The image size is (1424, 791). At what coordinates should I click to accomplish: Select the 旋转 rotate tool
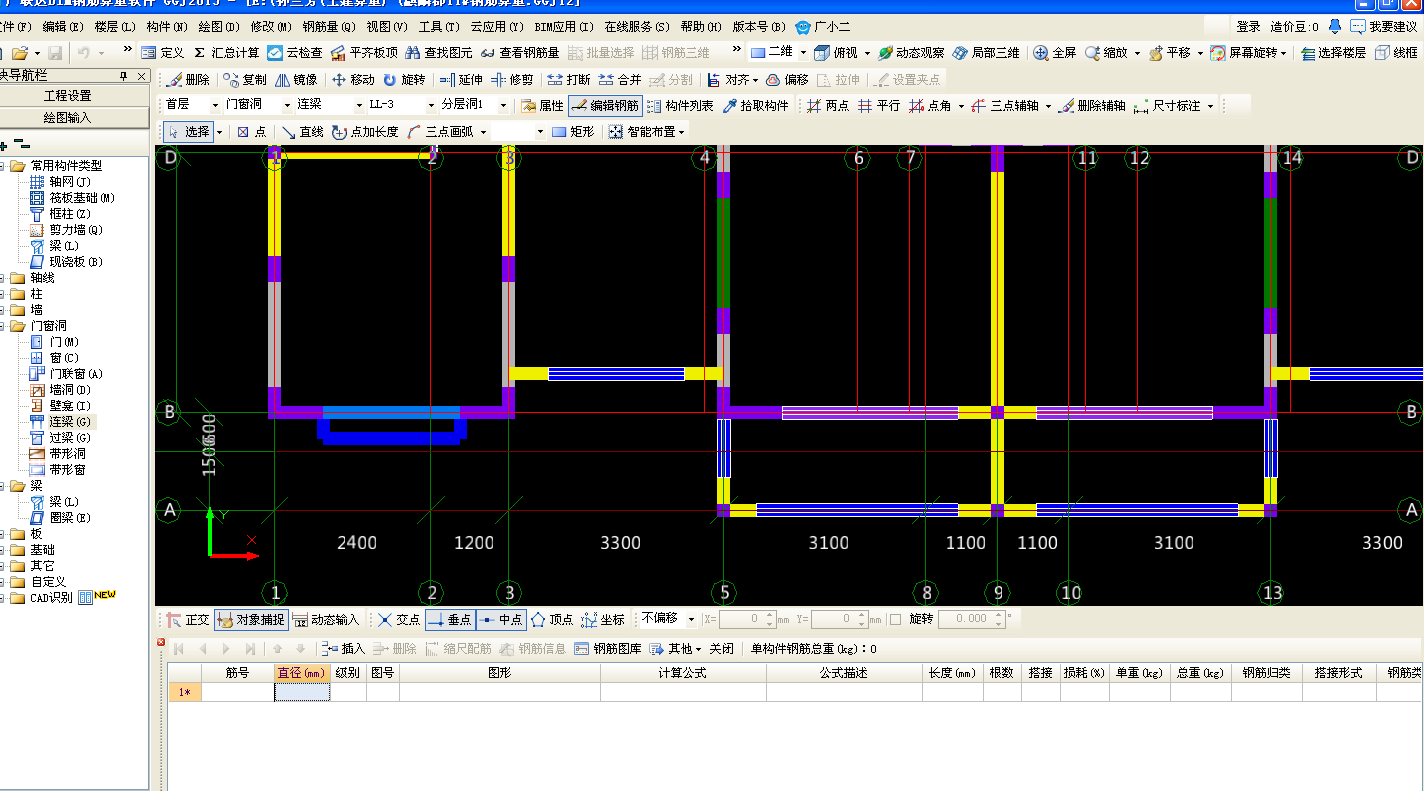point(404,79)
